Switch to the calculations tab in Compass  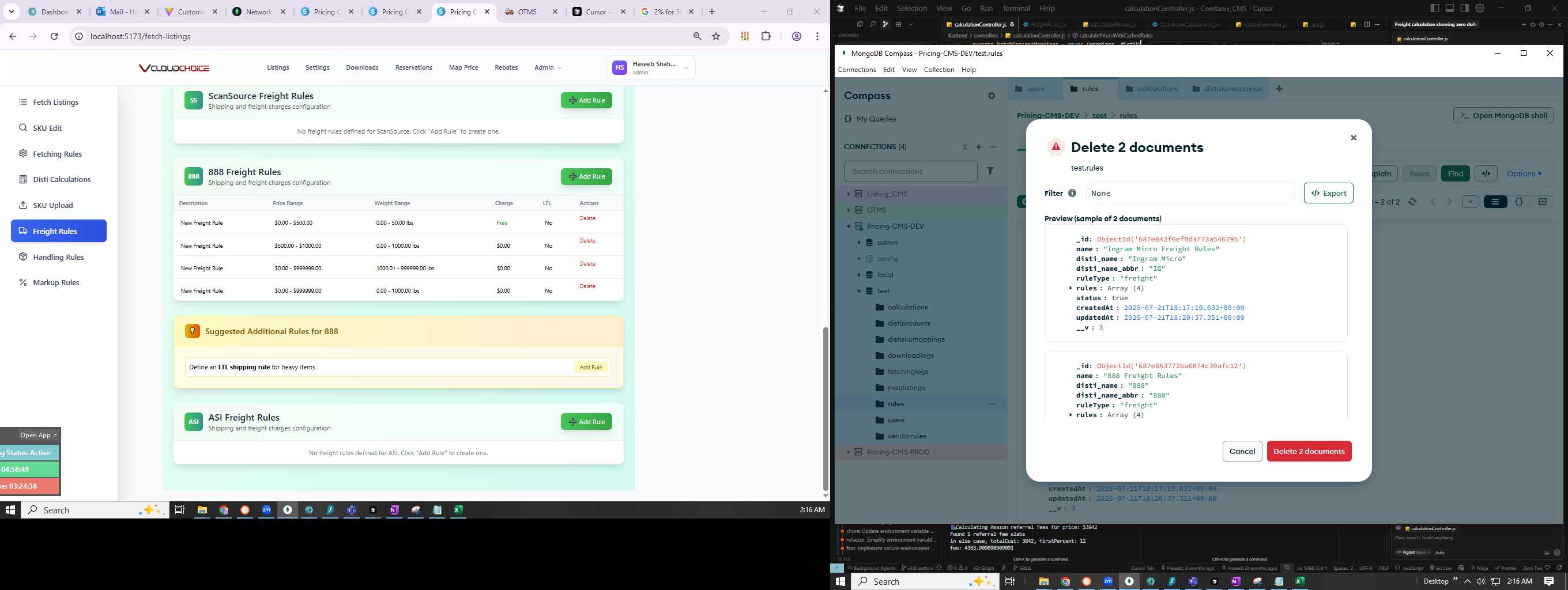(x=1152, y=89)
